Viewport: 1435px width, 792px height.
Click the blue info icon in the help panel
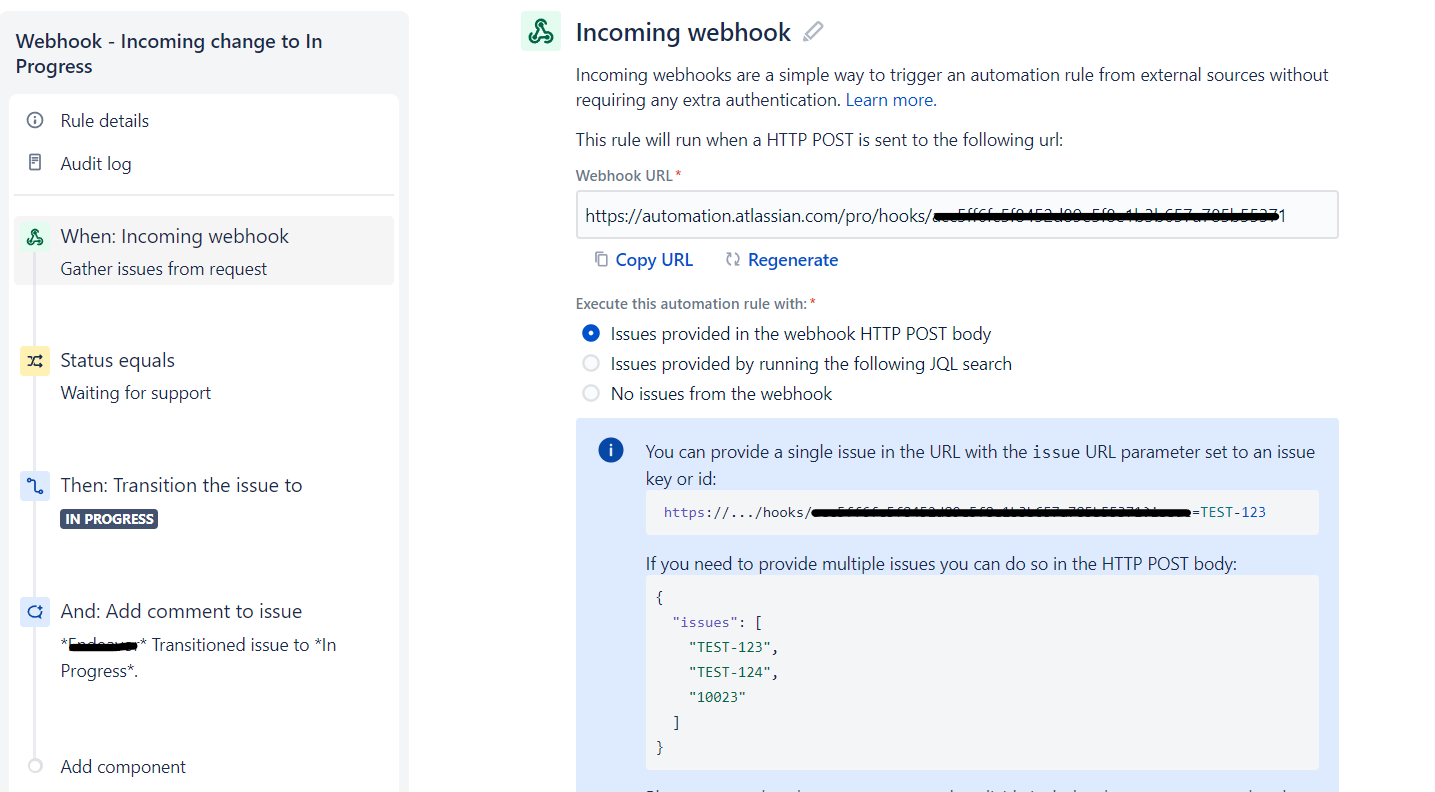pos(611,450)
